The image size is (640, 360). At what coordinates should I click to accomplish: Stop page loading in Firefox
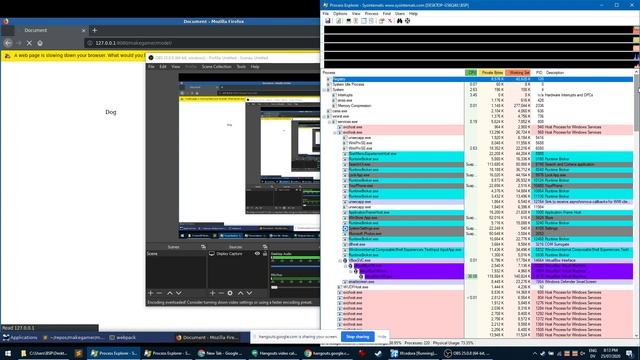point(29,43)
